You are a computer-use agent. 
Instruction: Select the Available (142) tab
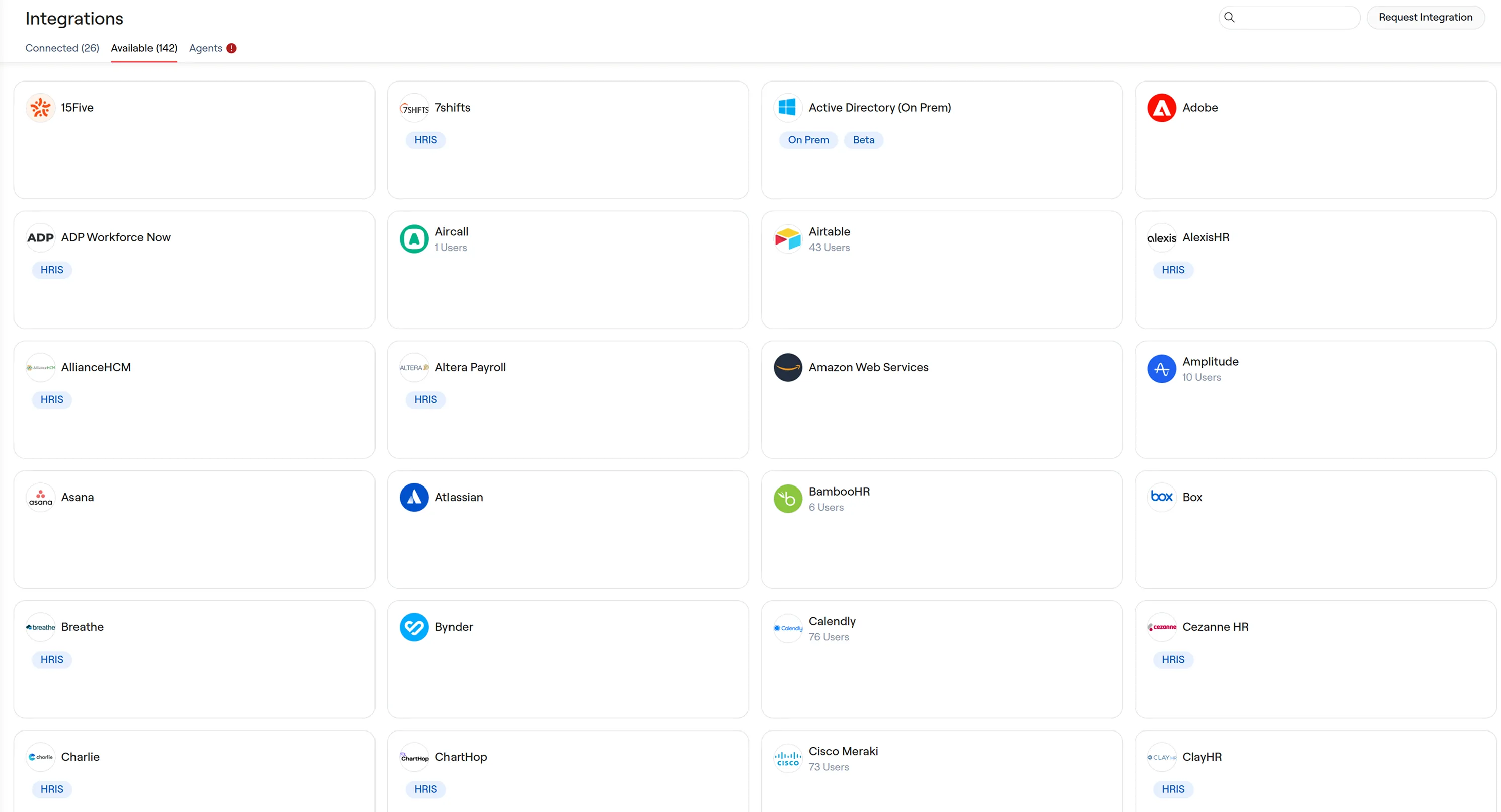click(x=144, y=48)
